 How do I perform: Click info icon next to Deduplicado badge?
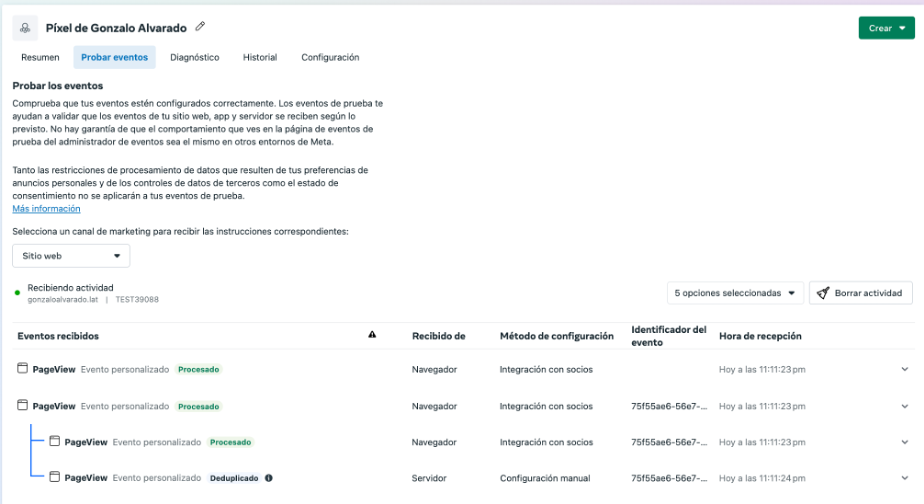[x=268, y=478]
